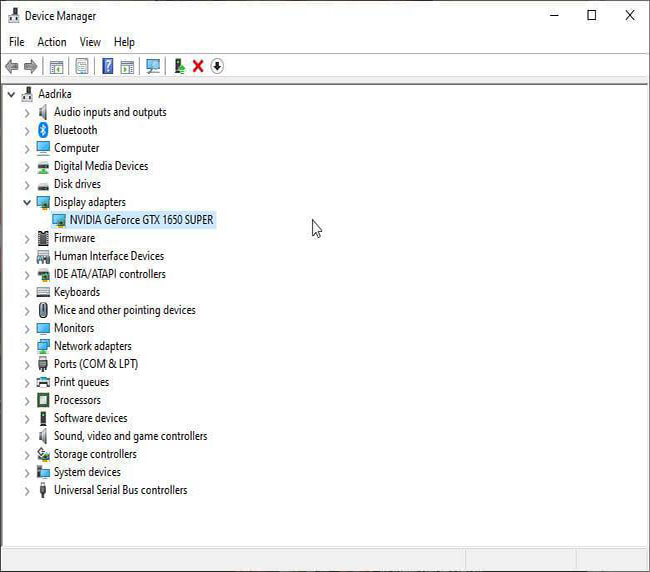The image size is (650, 572).
Task: Click the Update driver green arrow icon
Action: pyautogui.click(x=179, y=66)
